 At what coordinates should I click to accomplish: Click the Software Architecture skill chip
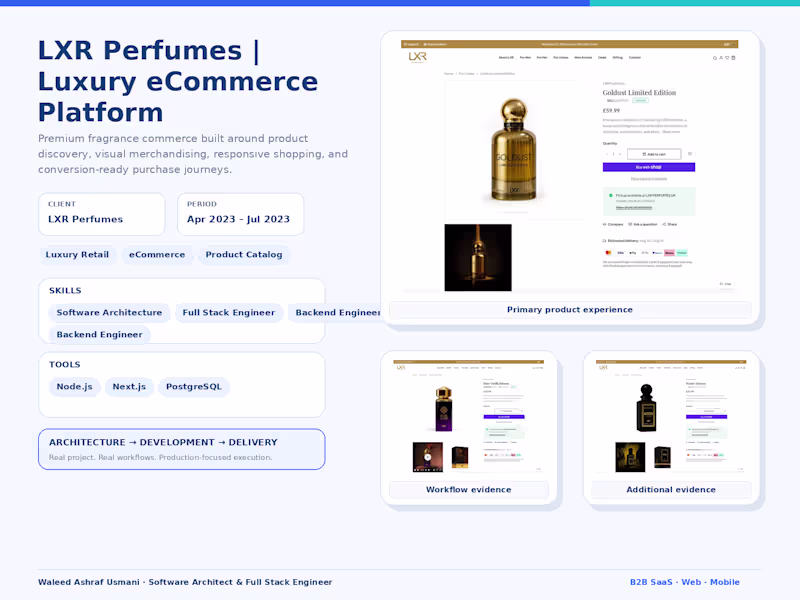(109, 312)
